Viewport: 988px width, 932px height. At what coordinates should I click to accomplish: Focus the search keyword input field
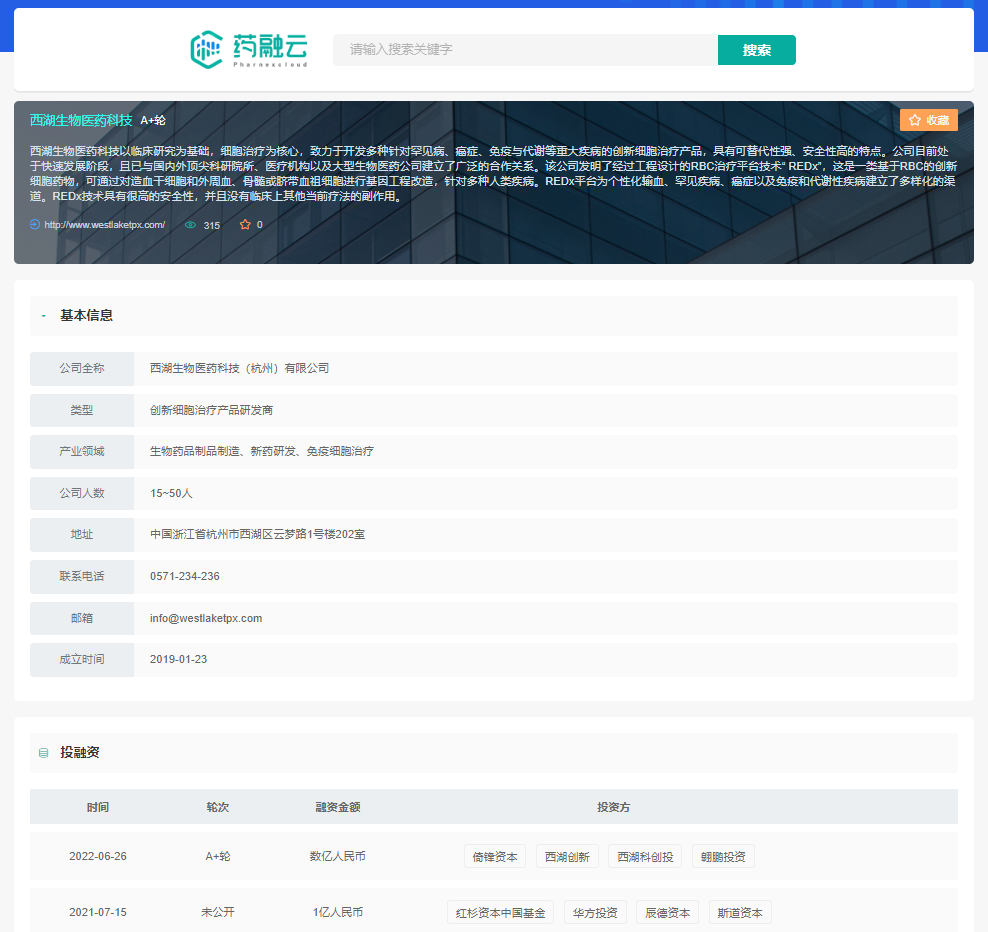click(525, 50)
